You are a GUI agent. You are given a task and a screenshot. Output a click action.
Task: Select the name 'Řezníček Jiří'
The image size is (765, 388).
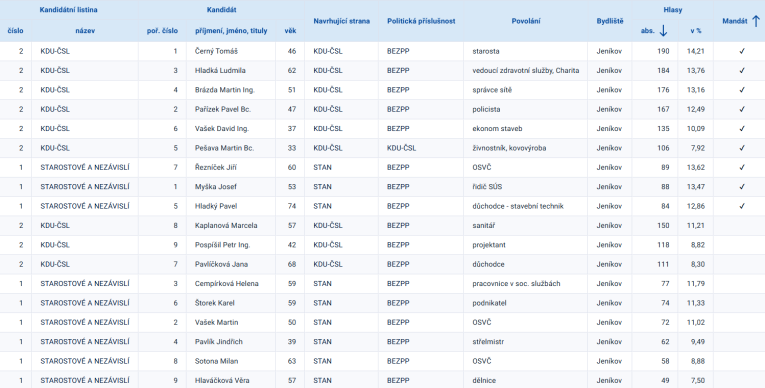pyautogui.click(x=215, y=167)
